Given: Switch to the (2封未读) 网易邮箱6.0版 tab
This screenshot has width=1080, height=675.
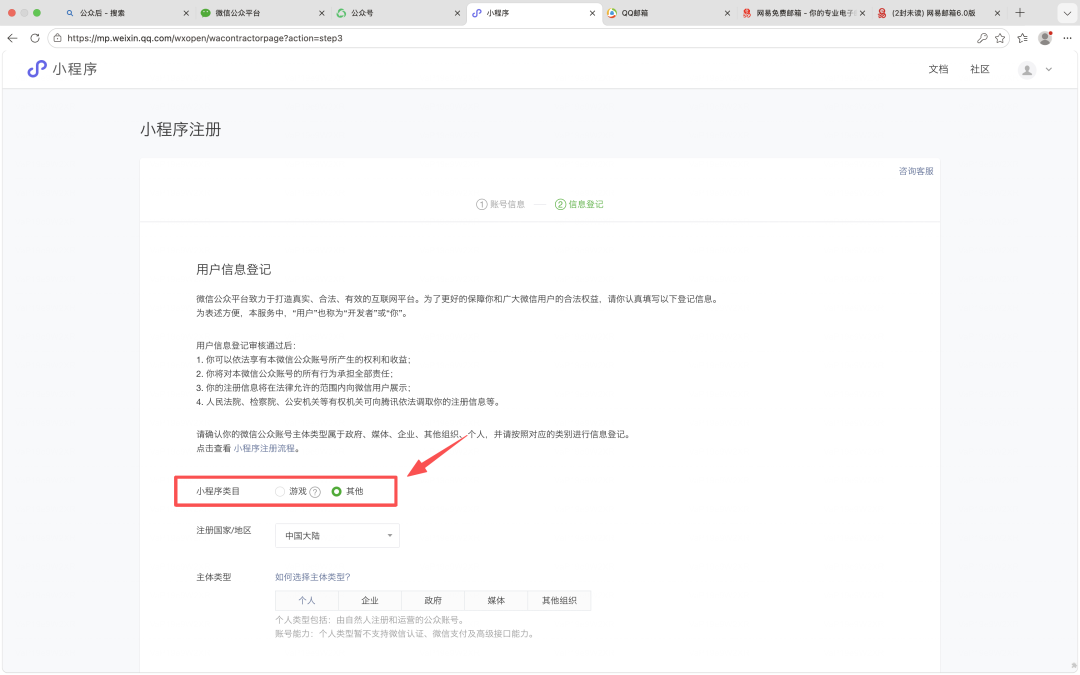Looking at the screenshot, I should click(939, 13).
